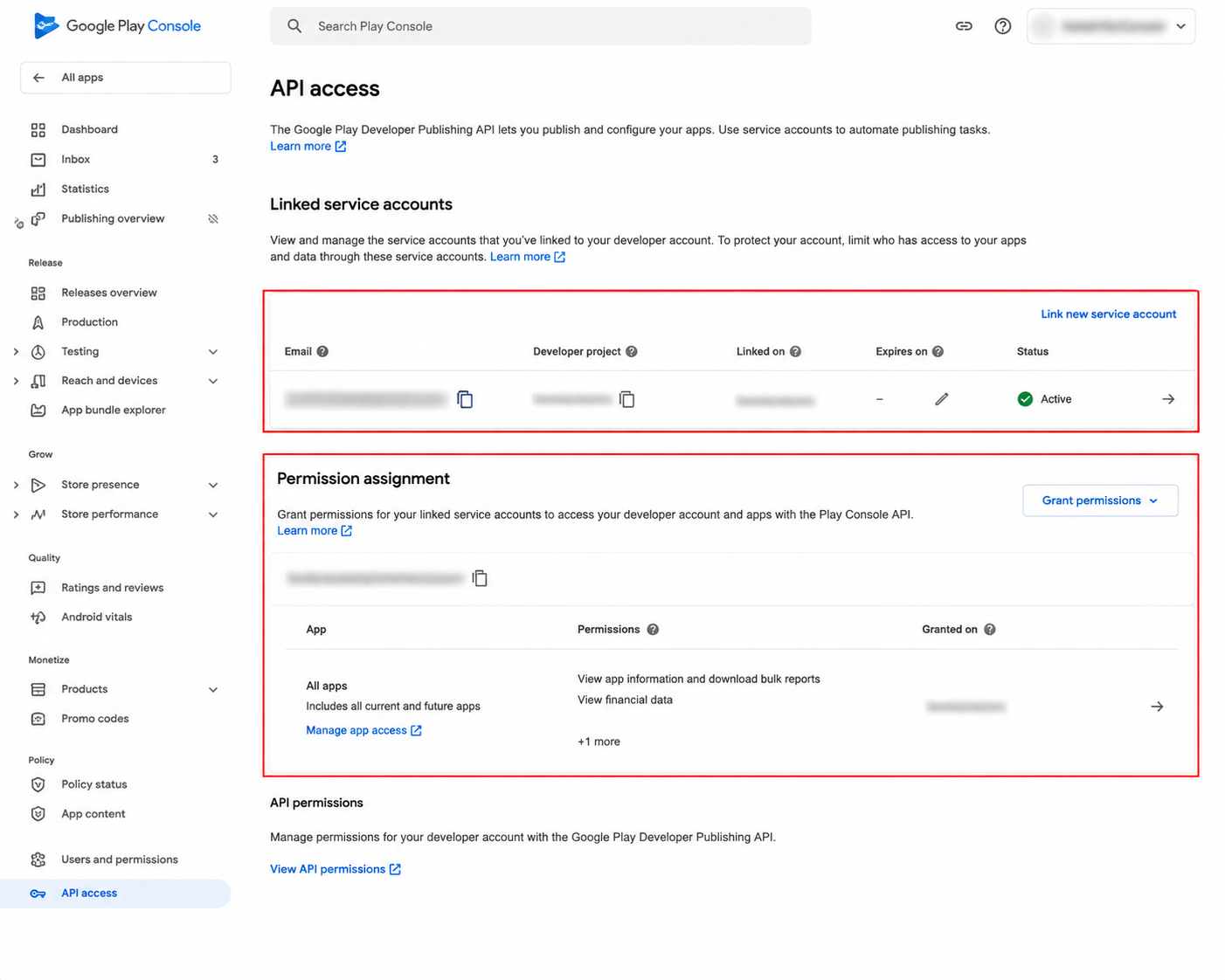The height and width of the screenshot is (980, 1225).
Task: Copy email in Permission assignment section
Action: point(480,578)
